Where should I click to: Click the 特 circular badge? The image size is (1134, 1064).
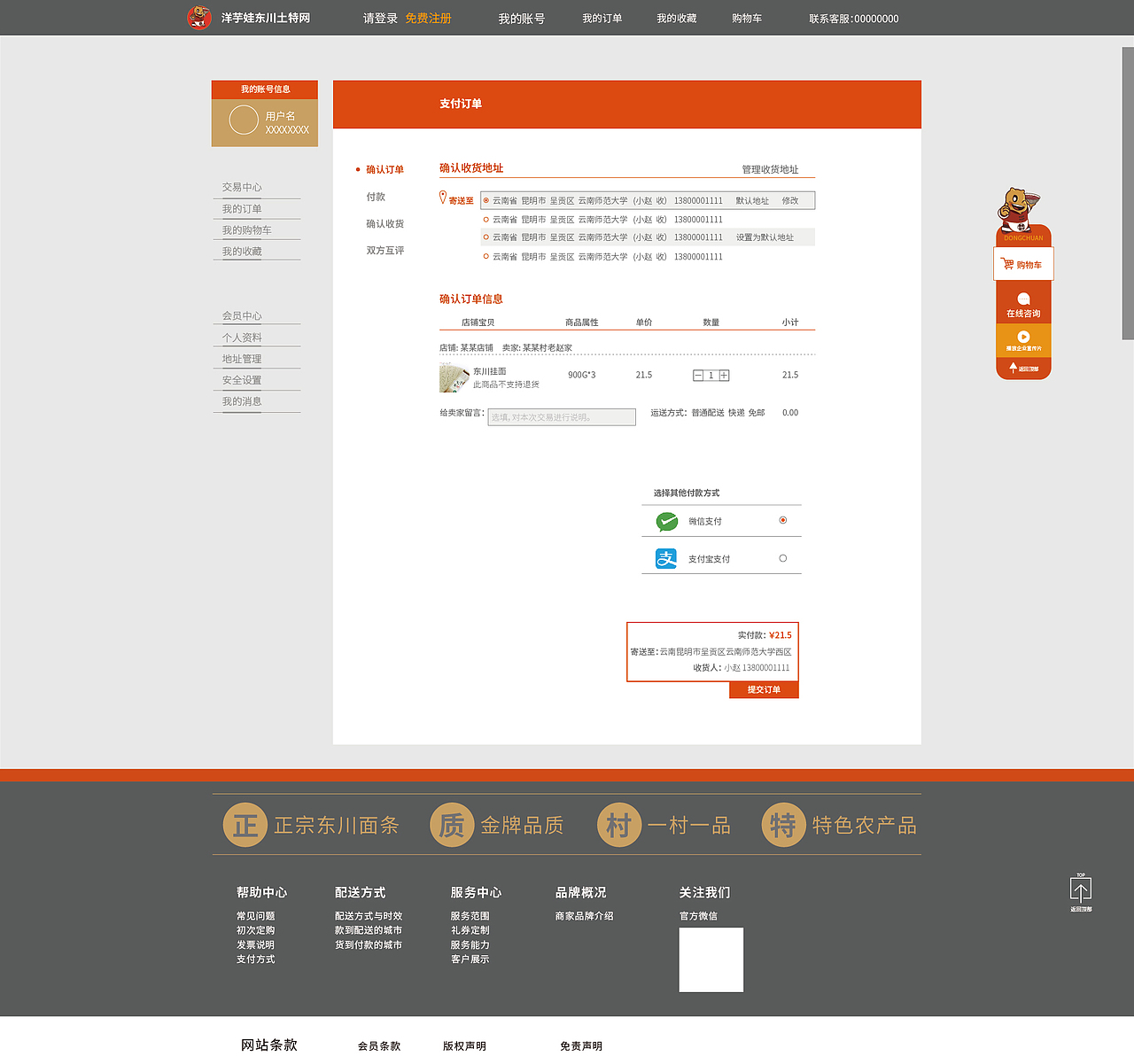tap(783, 825)
